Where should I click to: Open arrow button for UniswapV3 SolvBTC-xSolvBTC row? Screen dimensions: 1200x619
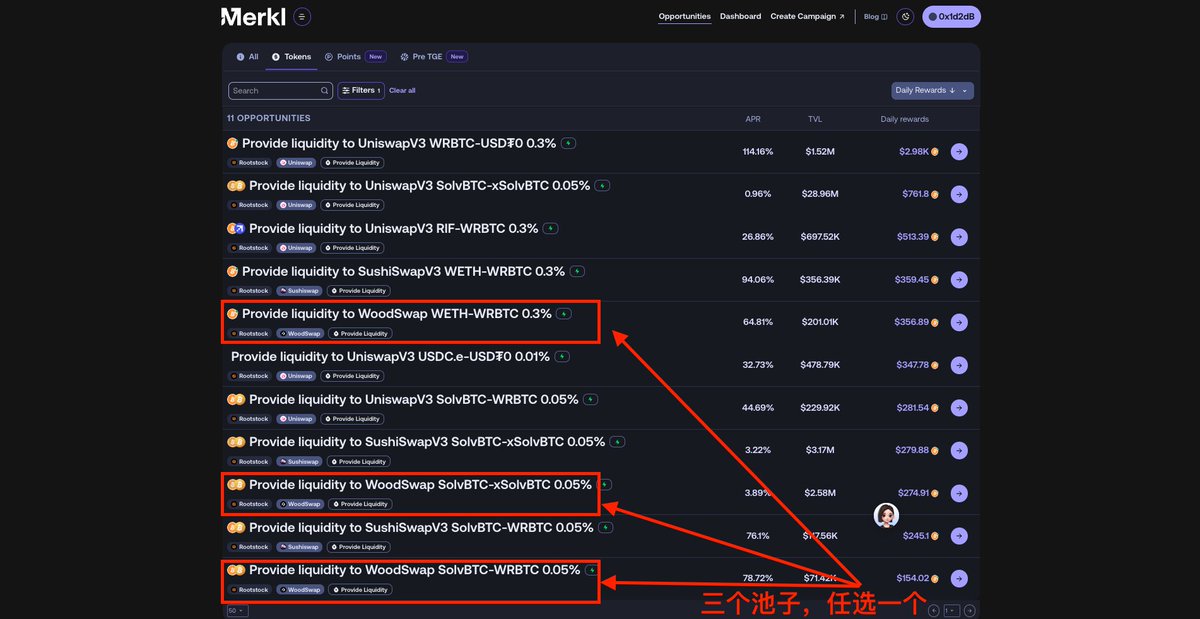tap(959, 194)
